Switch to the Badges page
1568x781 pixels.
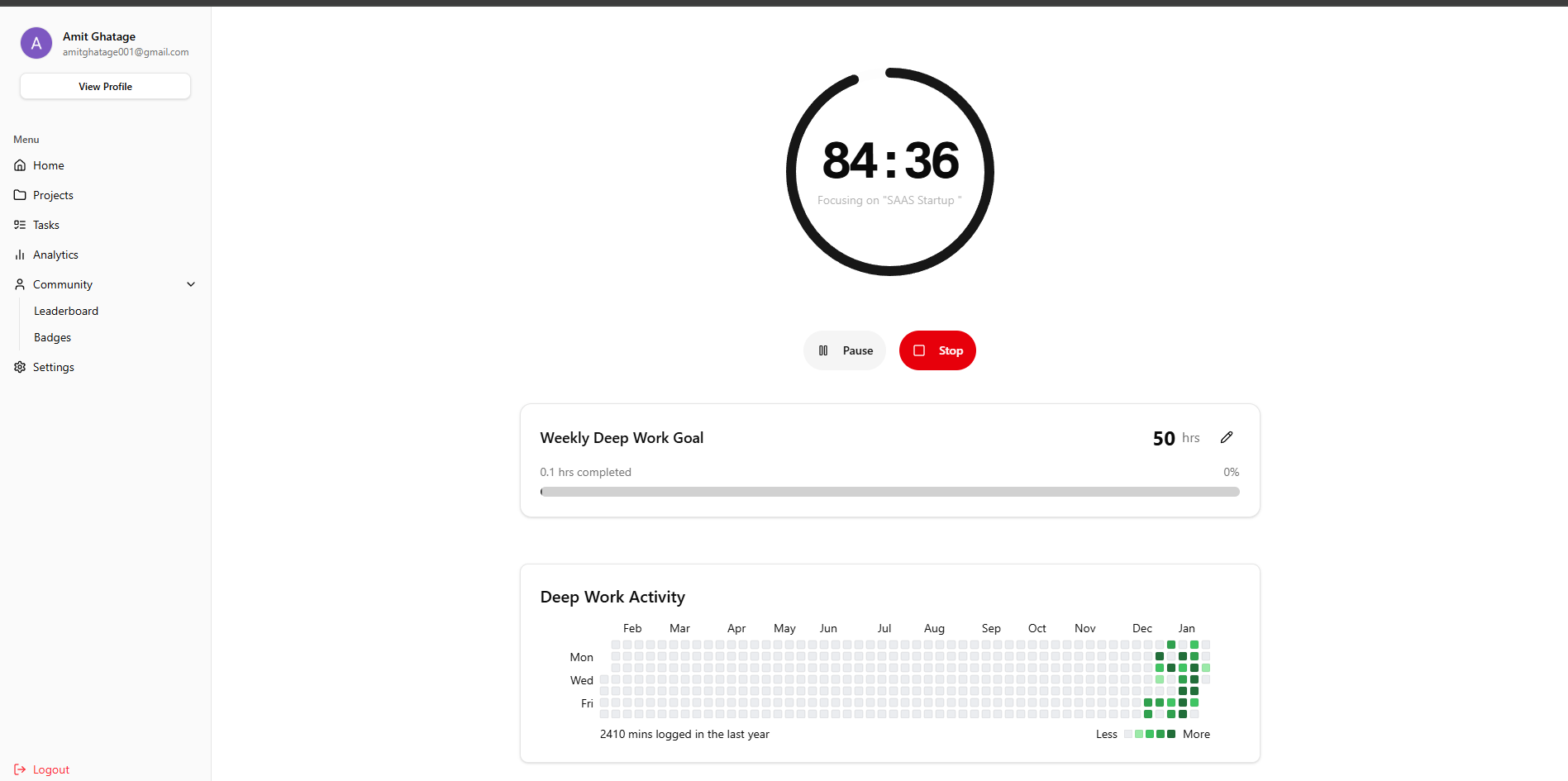52,337
